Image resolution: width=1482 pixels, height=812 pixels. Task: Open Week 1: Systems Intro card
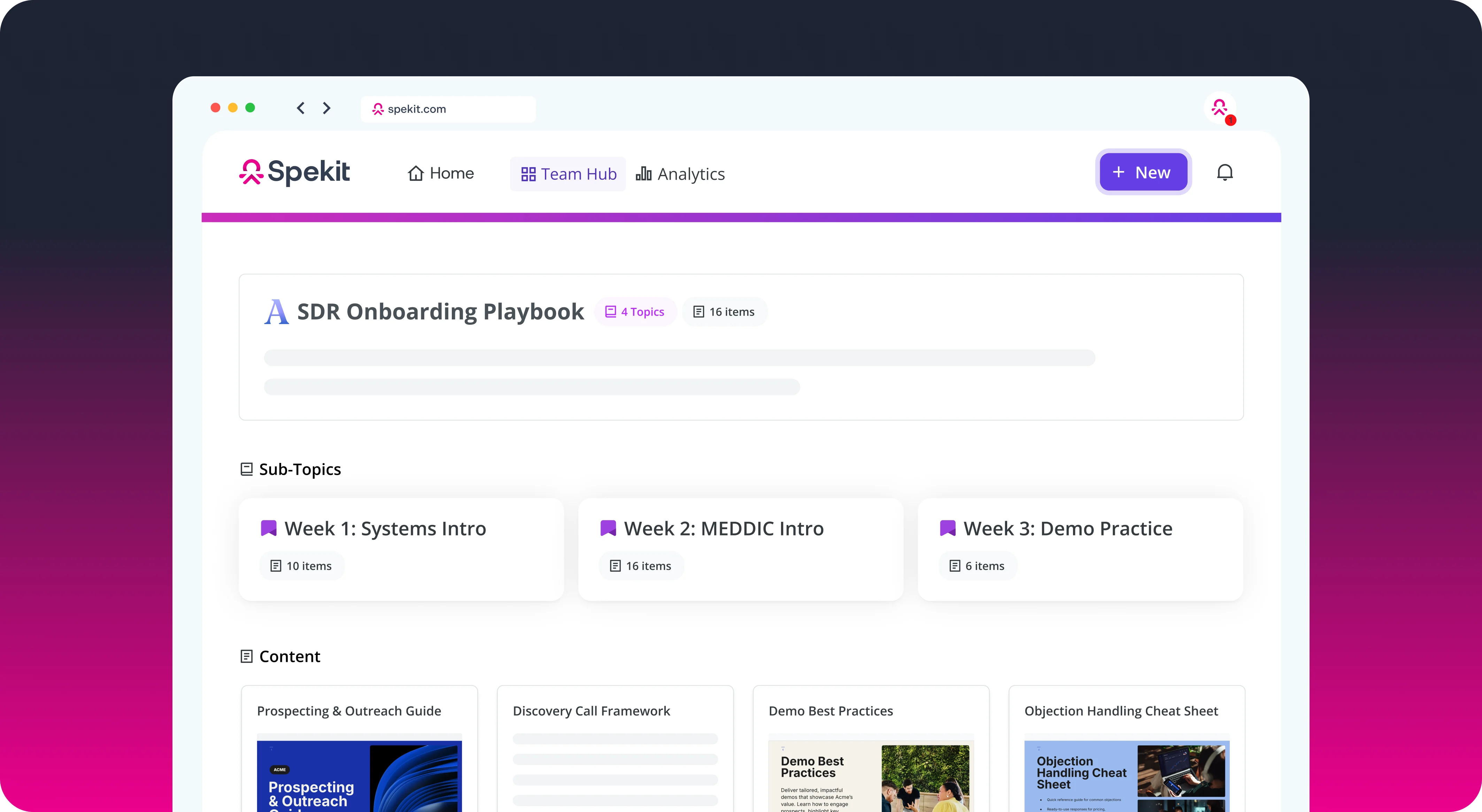point(401,549)
